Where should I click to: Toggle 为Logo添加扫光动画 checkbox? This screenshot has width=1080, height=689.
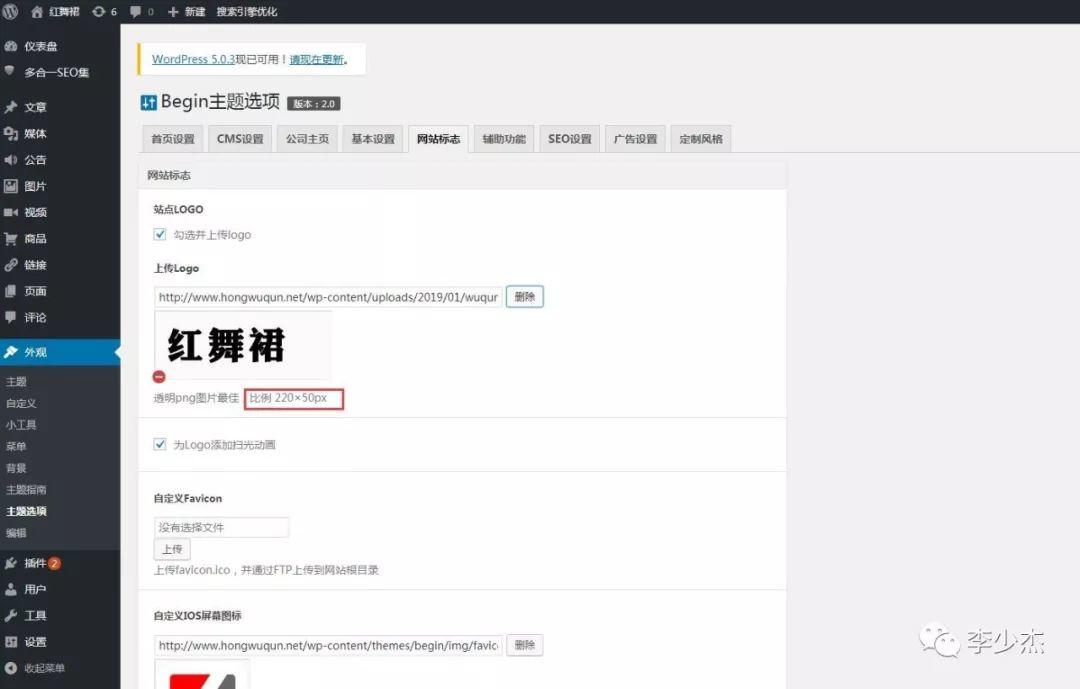pos(160,444)
